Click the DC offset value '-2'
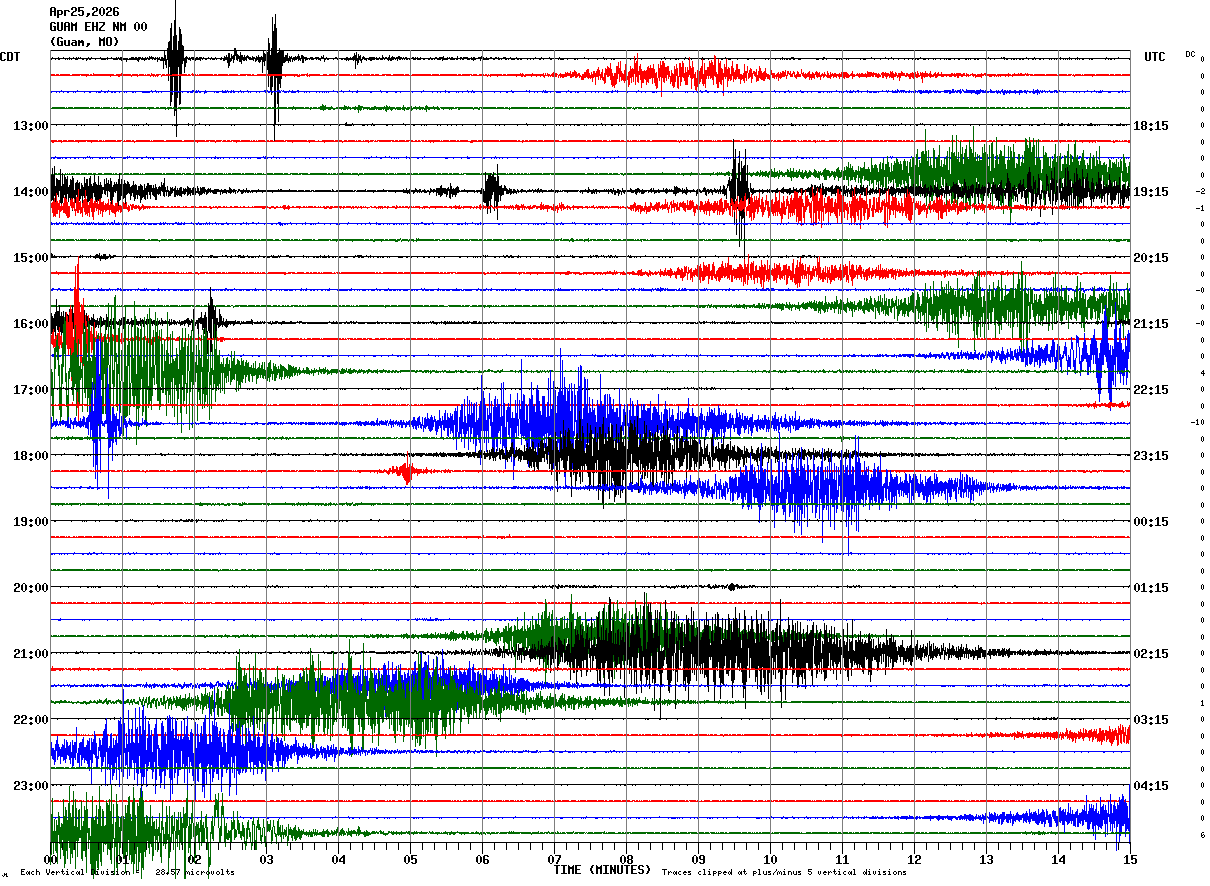The image size is (1210, 886). pyautogui.click(x=1200, y=191)
